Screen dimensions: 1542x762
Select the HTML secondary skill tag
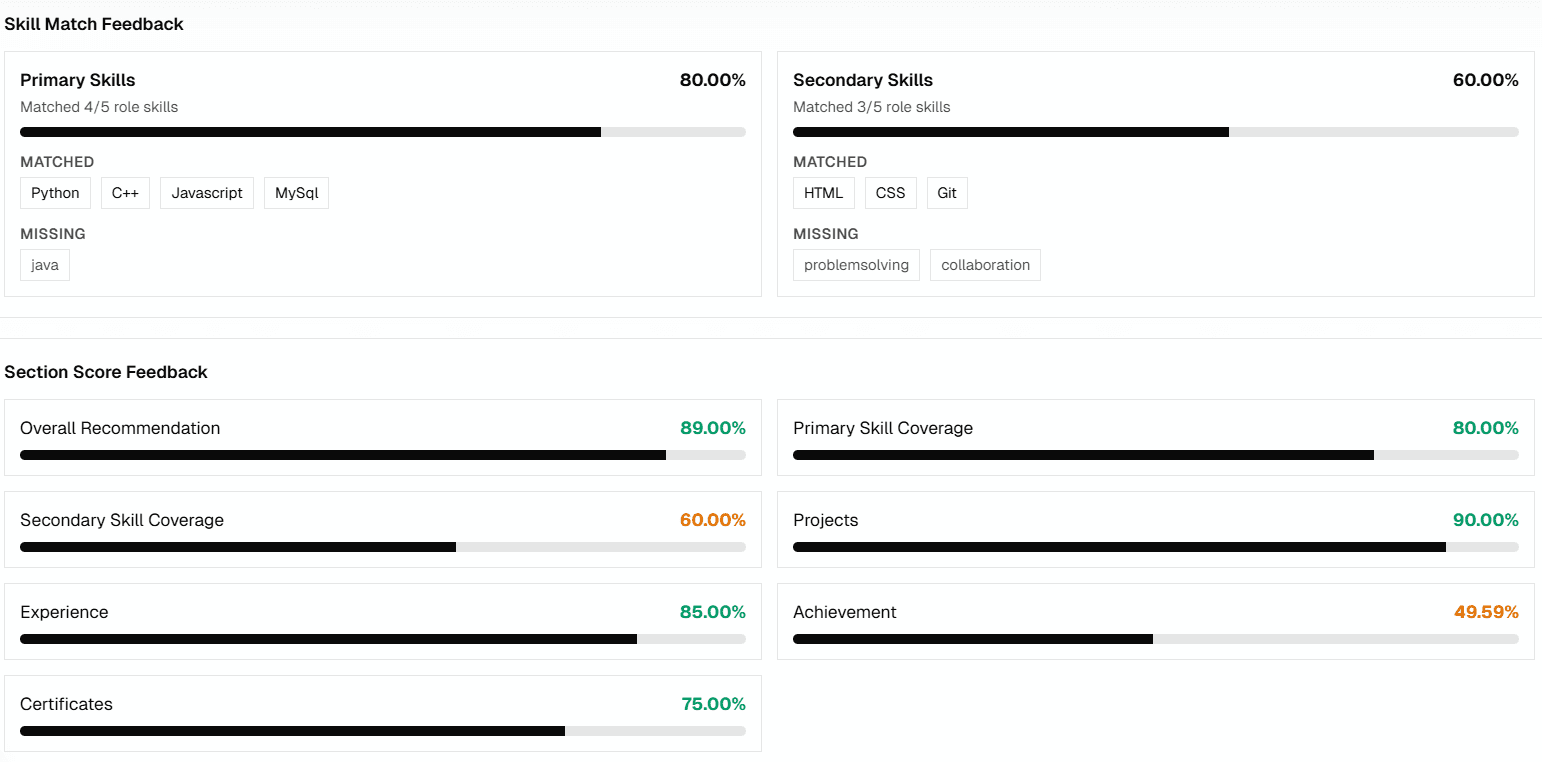824,193
